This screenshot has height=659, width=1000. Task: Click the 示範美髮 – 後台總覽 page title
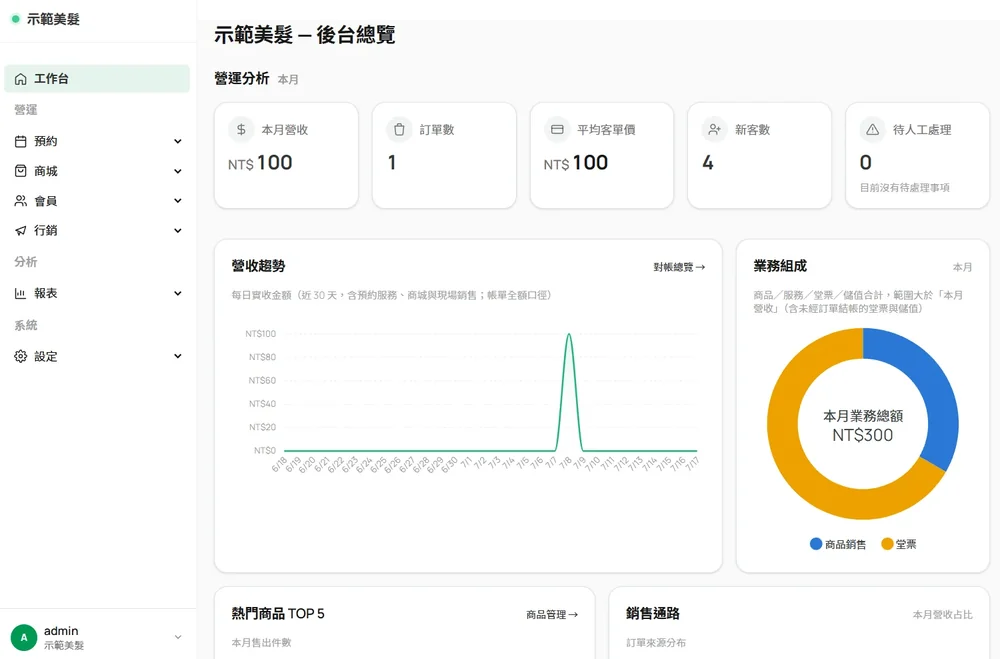[305, 34]
